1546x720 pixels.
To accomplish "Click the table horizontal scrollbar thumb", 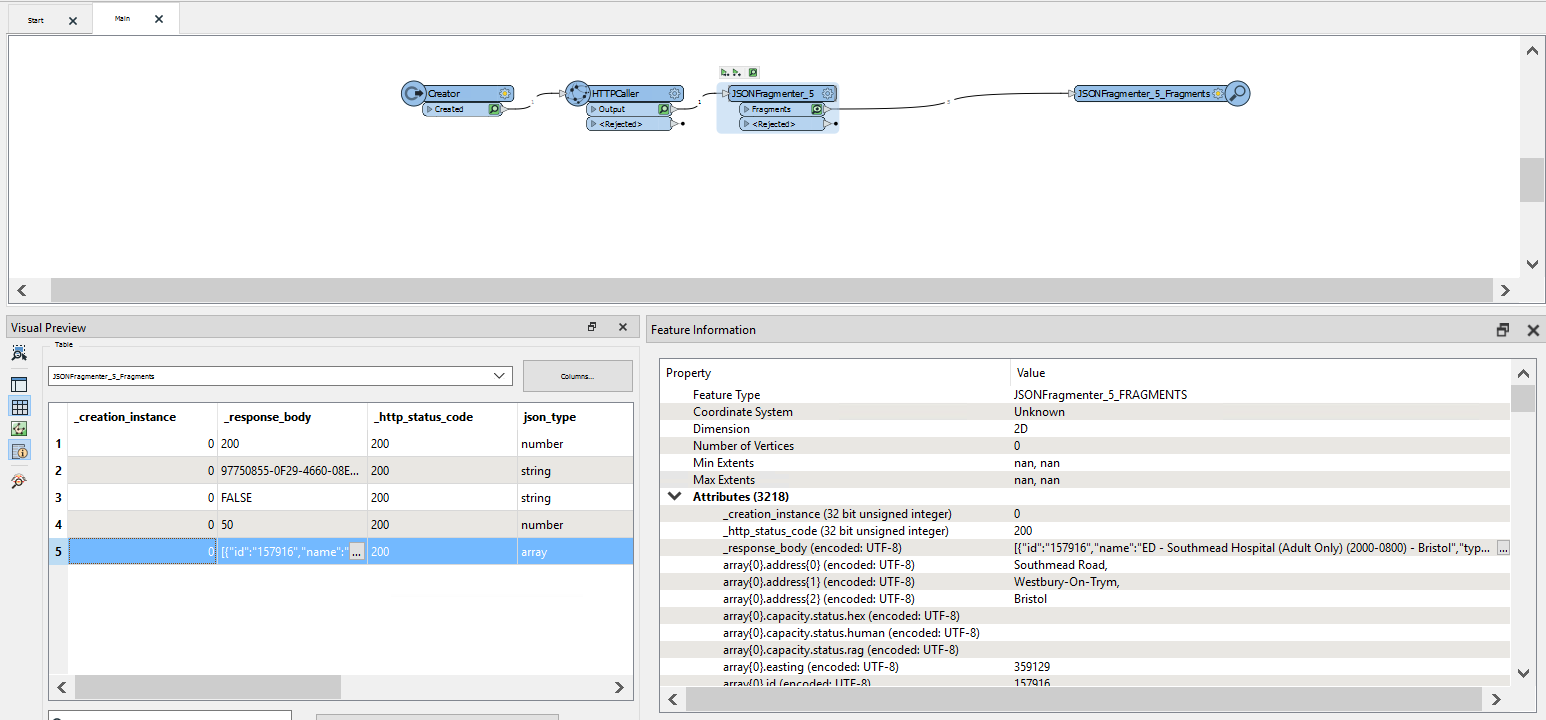I will pos(208,687).
